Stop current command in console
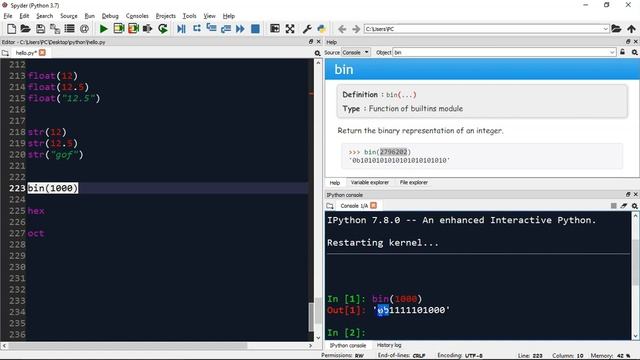This screenshot has width=640, height=360. (613, 206)
